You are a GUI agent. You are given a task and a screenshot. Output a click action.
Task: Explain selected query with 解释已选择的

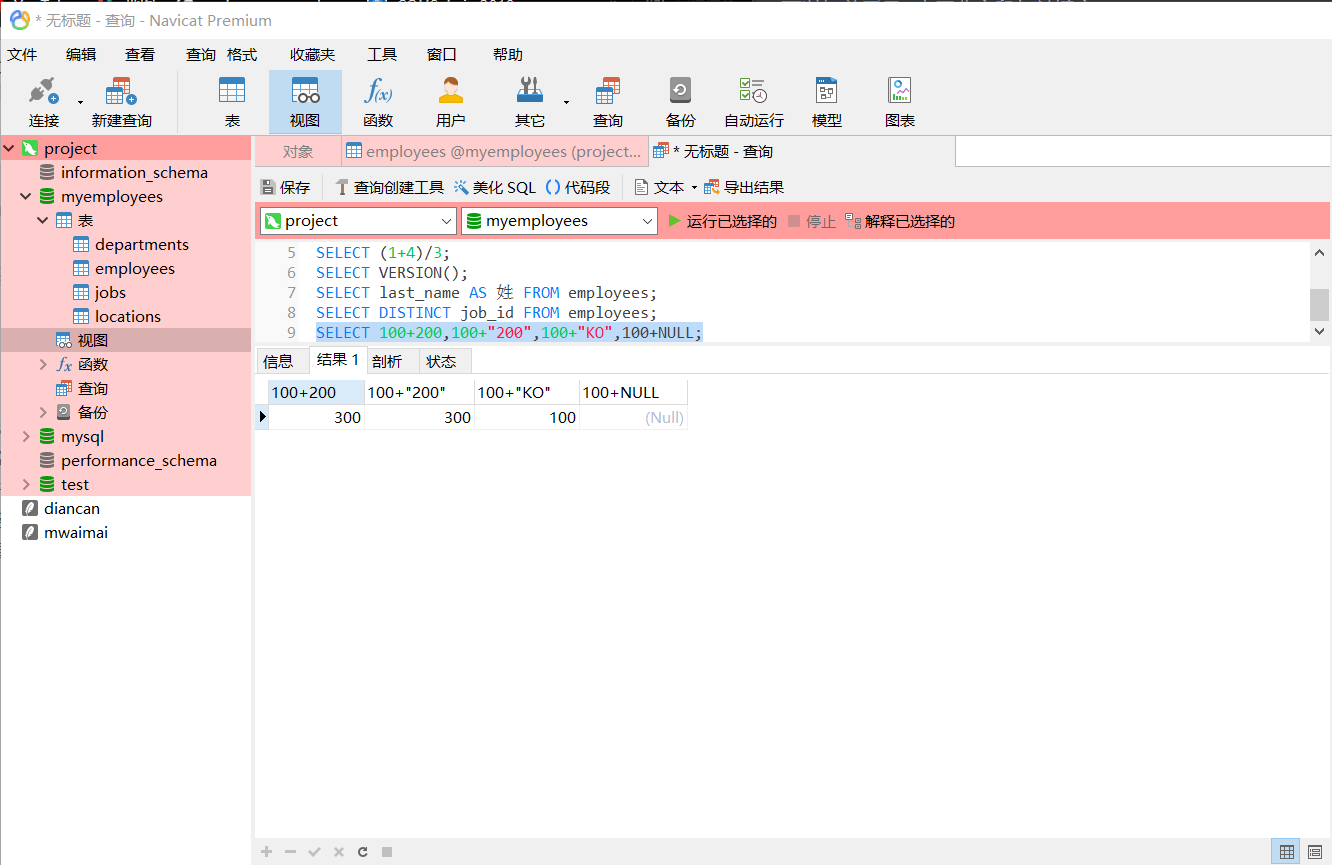click(x=900, y=221)
